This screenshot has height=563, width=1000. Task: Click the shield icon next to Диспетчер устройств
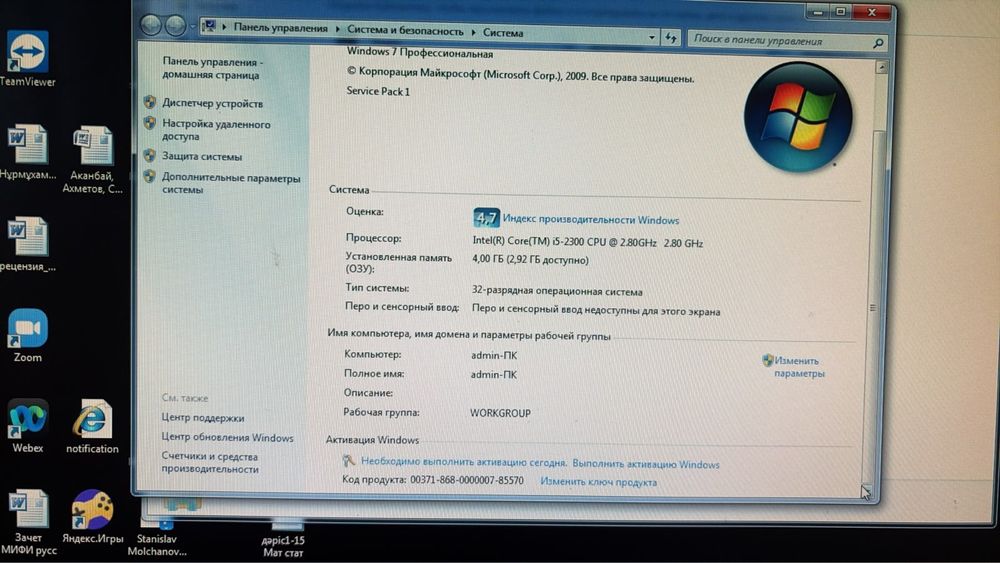click(150, 102)
